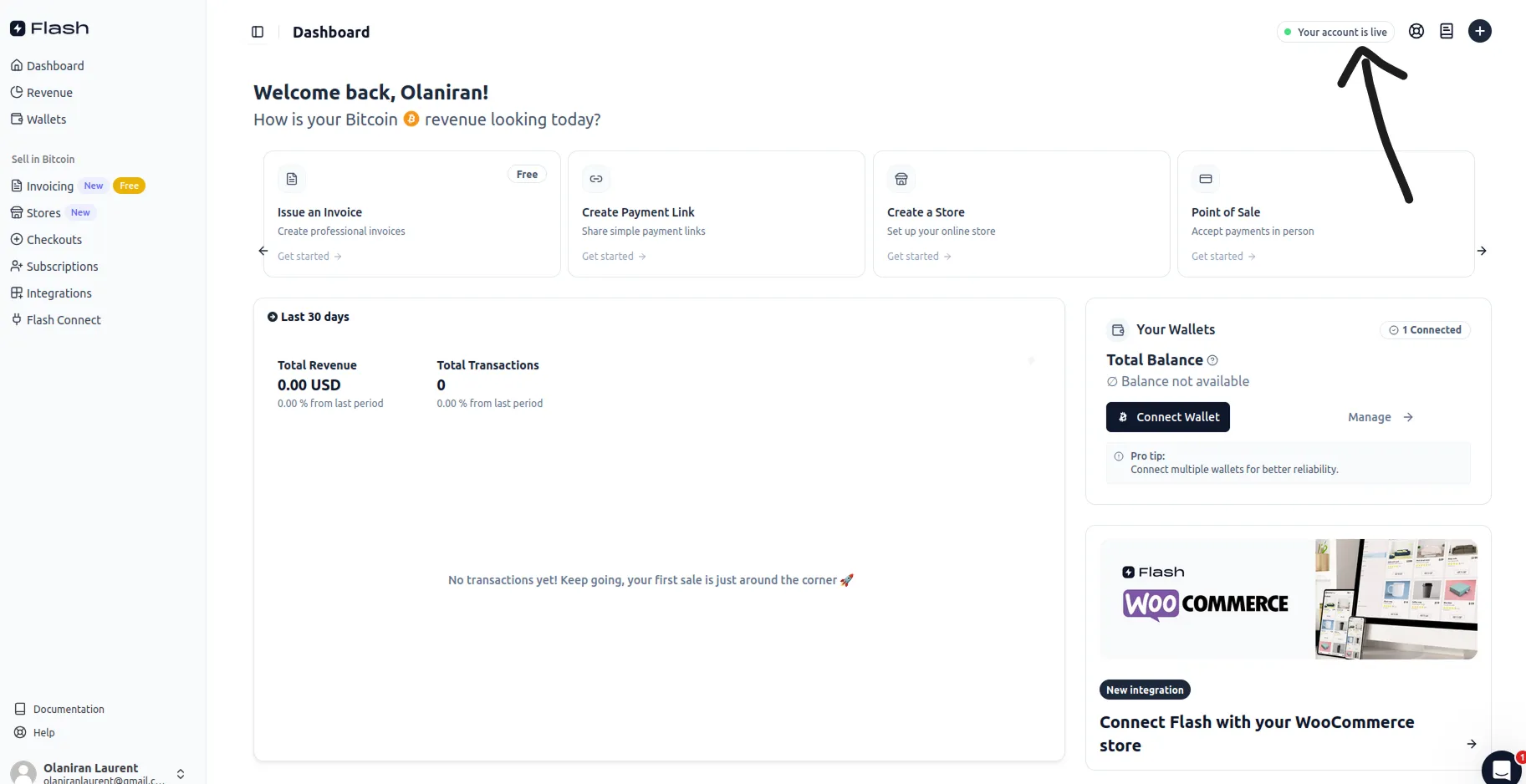The height and width of the screenshot is (784, 1526).
Task: Open the chat widget bubble
Action: pyautogui.click(x=1501, y=767)
